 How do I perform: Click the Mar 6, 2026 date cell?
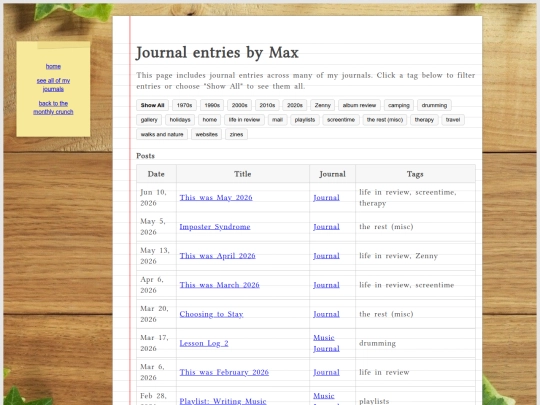(x=156, y=372)
